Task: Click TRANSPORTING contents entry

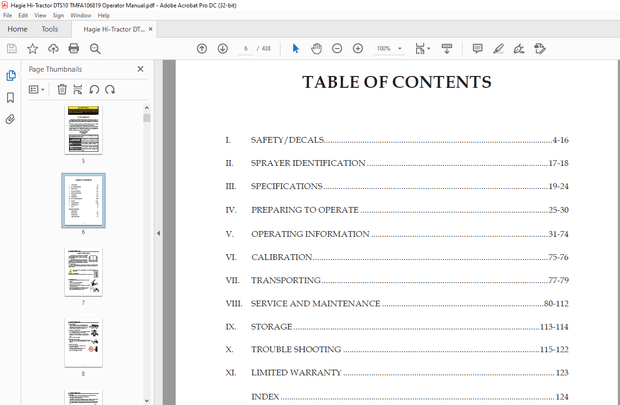Action: [x=397, y=280]
